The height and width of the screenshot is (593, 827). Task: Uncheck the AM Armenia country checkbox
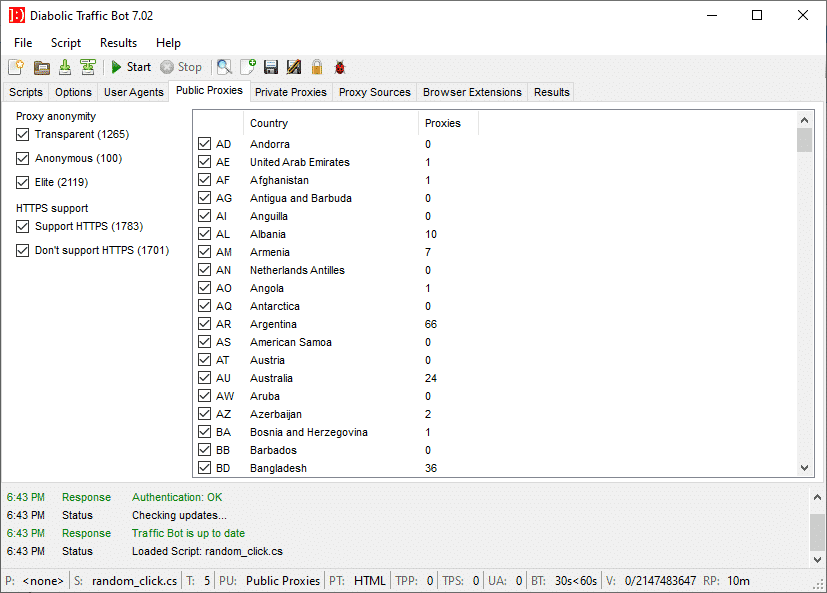tap(205, 252)
